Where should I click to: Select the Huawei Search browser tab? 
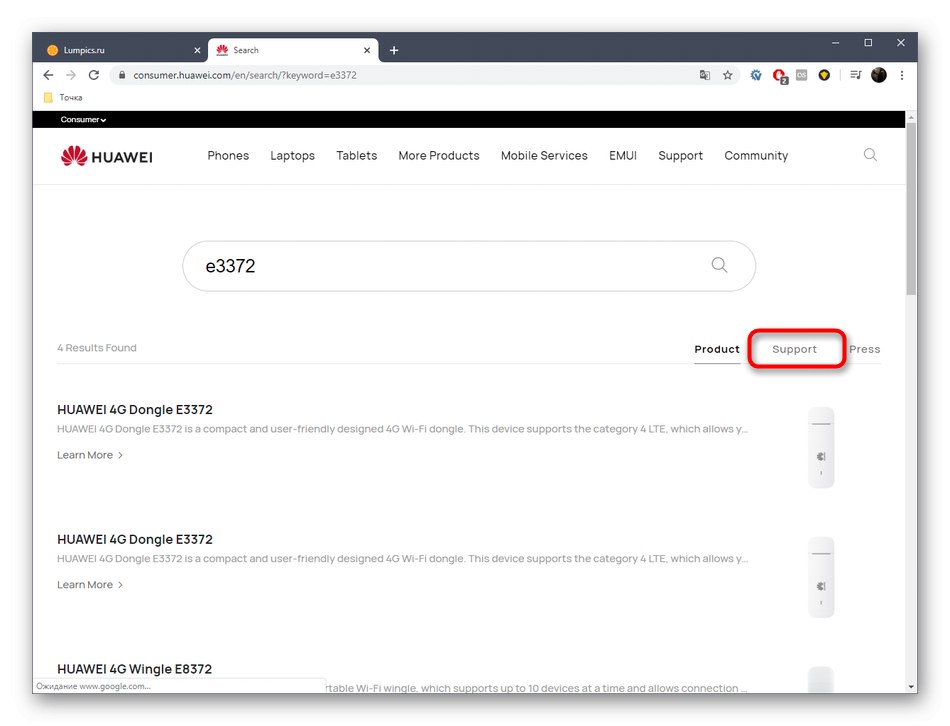(293, 50)
